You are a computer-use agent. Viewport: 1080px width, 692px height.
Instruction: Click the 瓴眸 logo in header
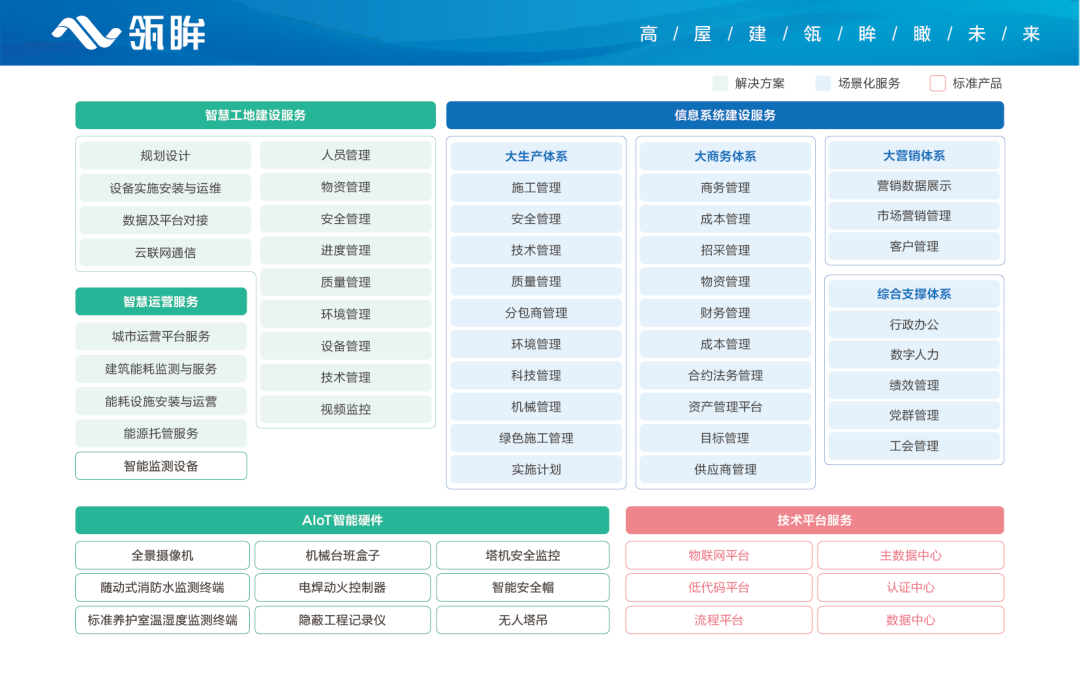point(128,33)
